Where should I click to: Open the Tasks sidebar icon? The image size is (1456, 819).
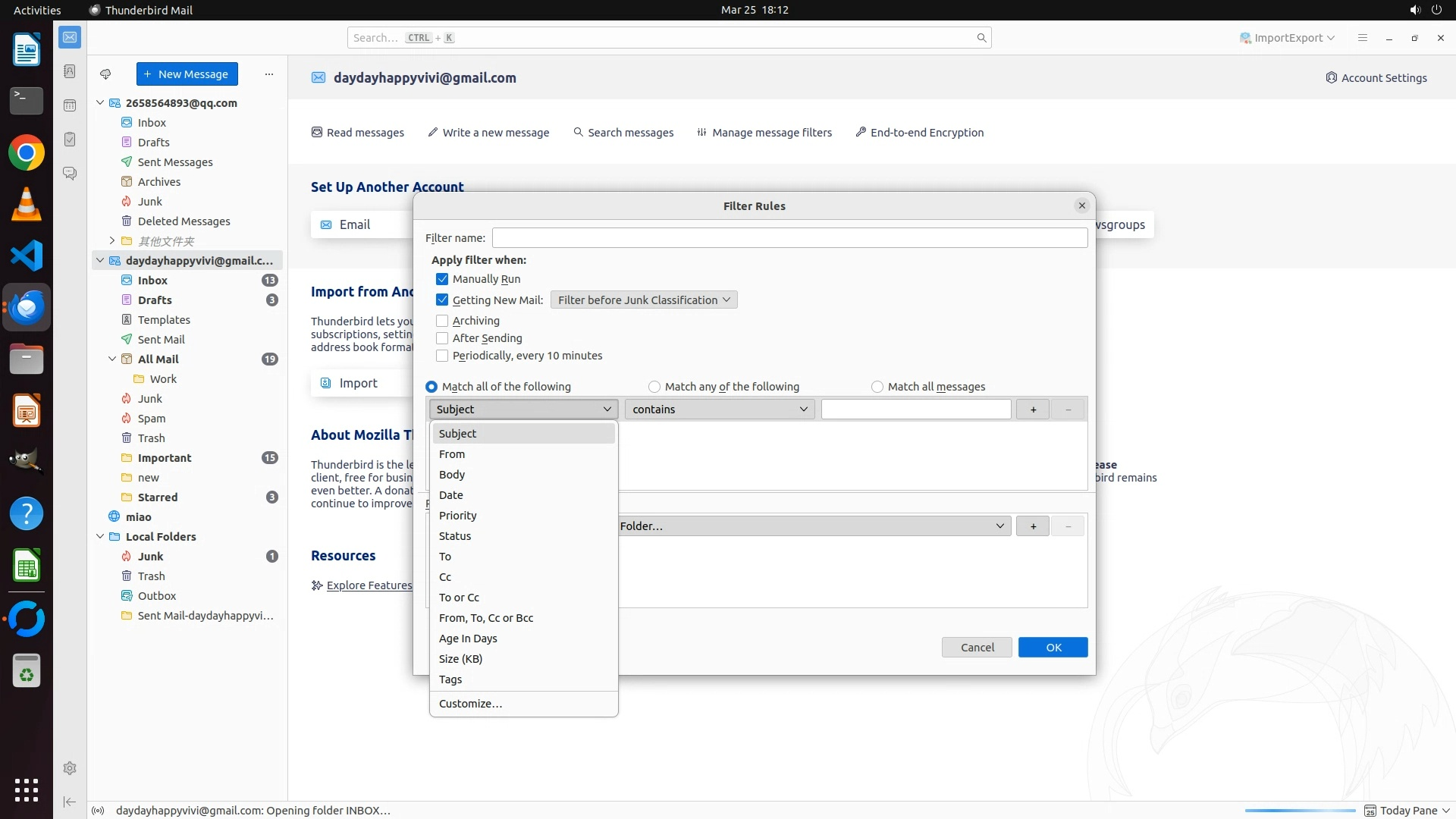click(70, 140)
